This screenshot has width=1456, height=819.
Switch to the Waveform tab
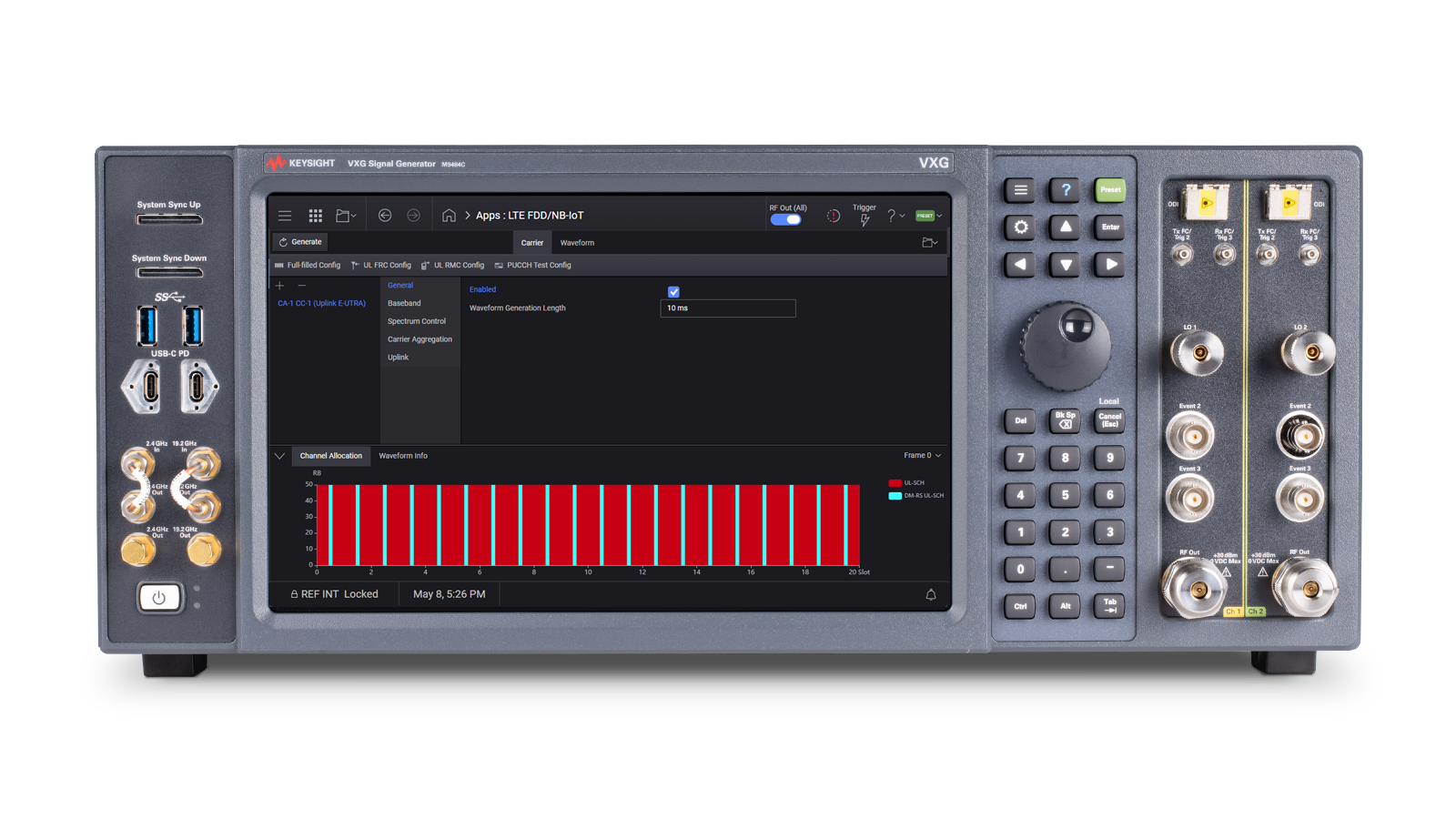pos(577,243)
